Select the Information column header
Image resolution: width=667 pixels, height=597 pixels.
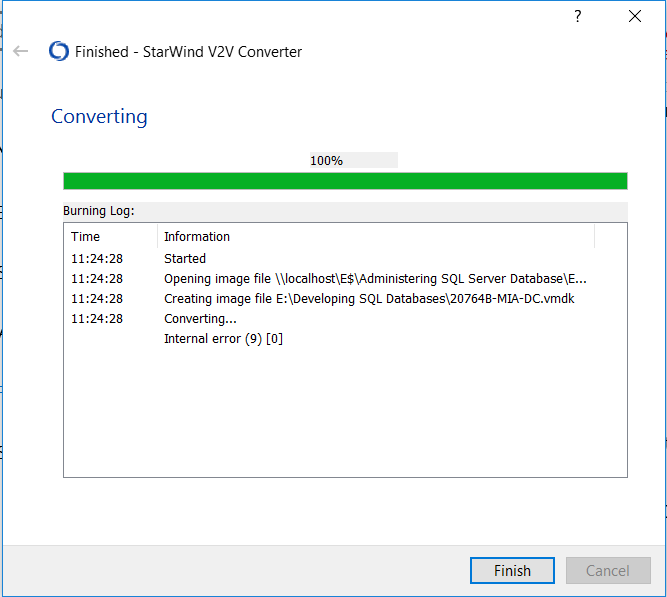pos(376,236)
